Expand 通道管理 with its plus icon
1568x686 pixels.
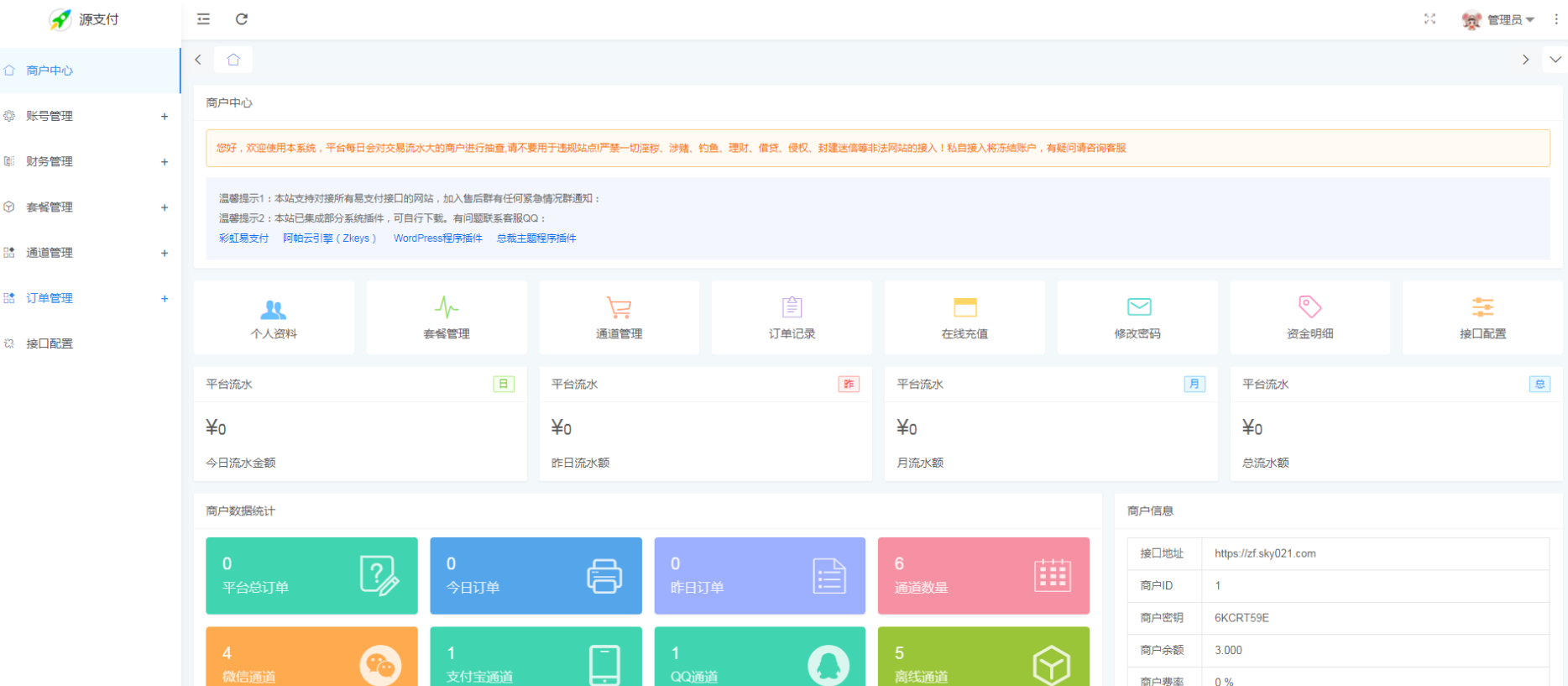point(165,253)
